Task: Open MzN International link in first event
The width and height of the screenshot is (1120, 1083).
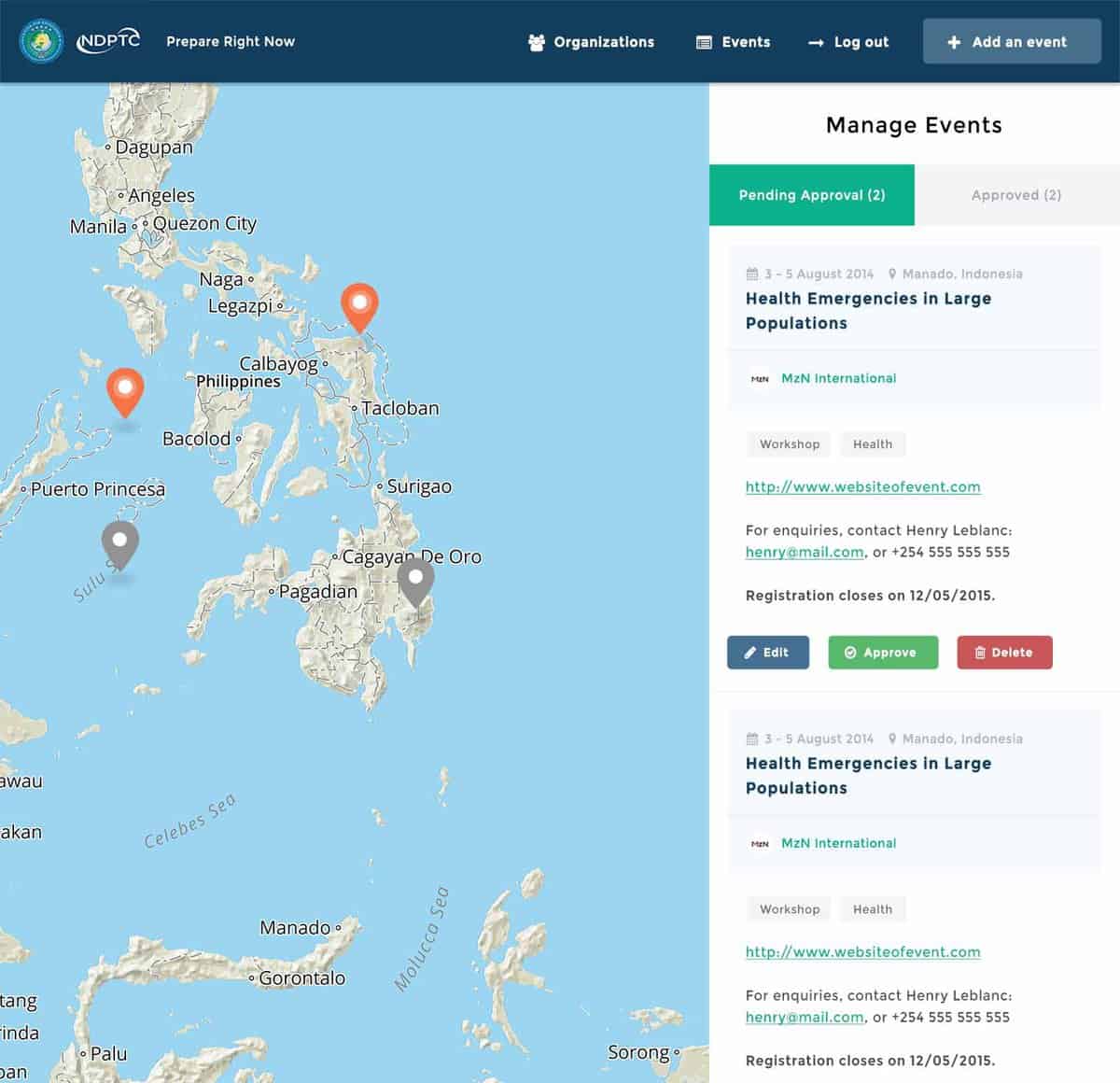Action: [x=839, y=378]
